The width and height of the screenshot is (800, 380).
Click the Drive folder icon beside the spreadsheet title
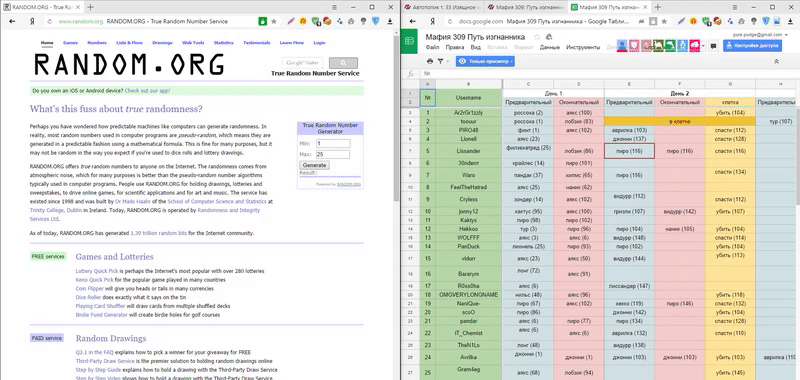[549, 37]
